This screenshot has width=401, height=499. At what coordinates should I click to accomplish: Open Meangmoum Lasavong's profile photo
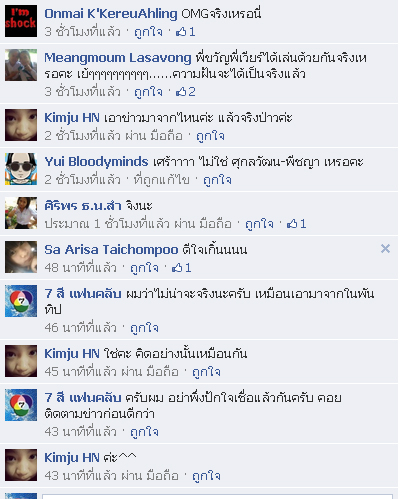tap(21, 65)
